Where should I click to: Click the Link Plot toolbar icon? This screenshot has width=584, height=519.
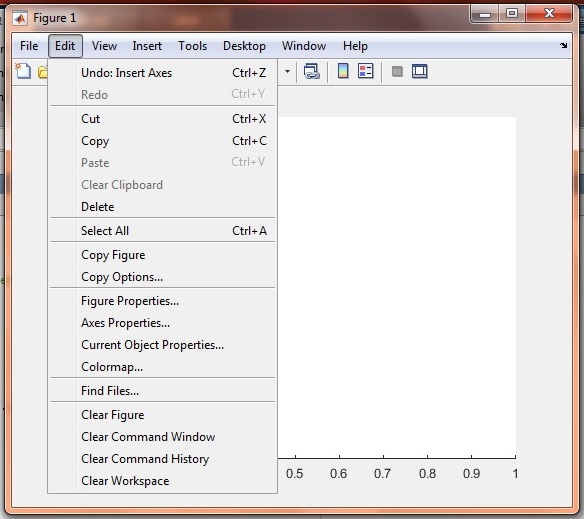(x=311, y=71)
